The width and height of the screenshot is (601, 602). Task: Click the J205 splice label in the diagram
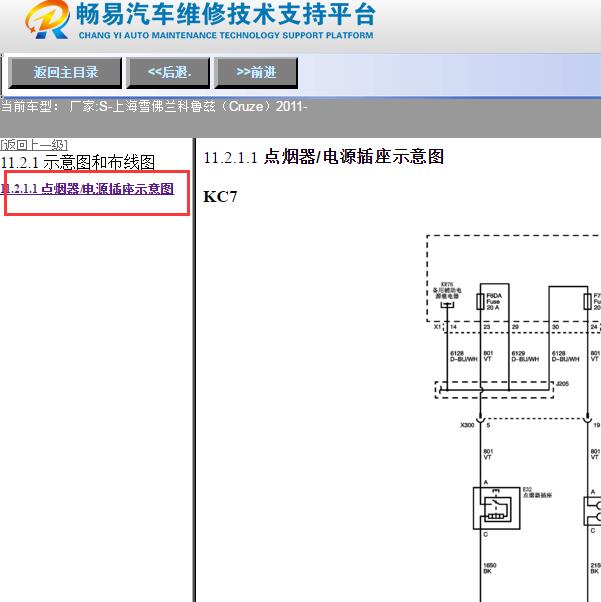point(562,384)
